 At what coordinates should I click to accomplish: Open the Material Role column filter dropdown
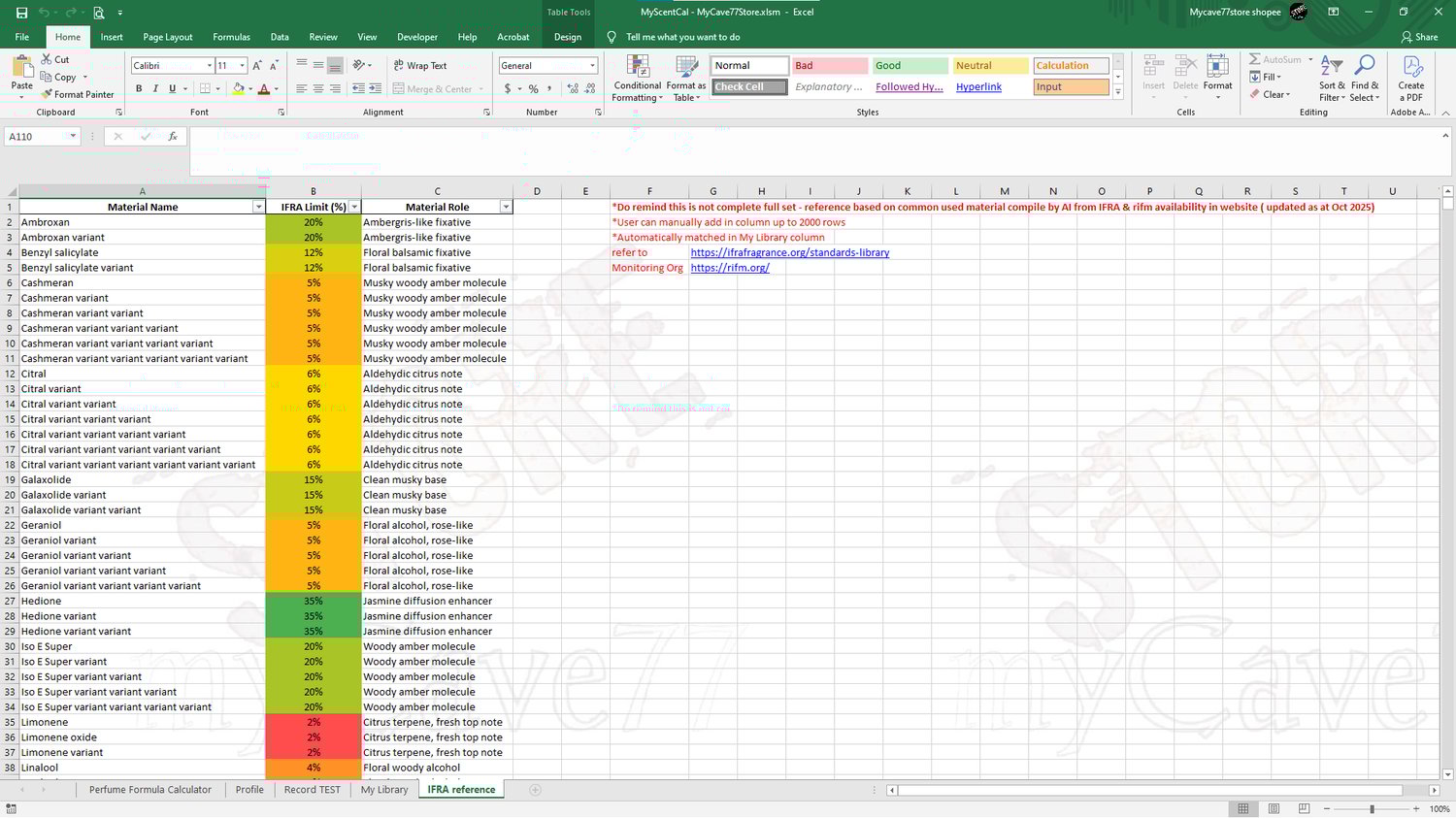pyautogui.click(x=506, y=207)
